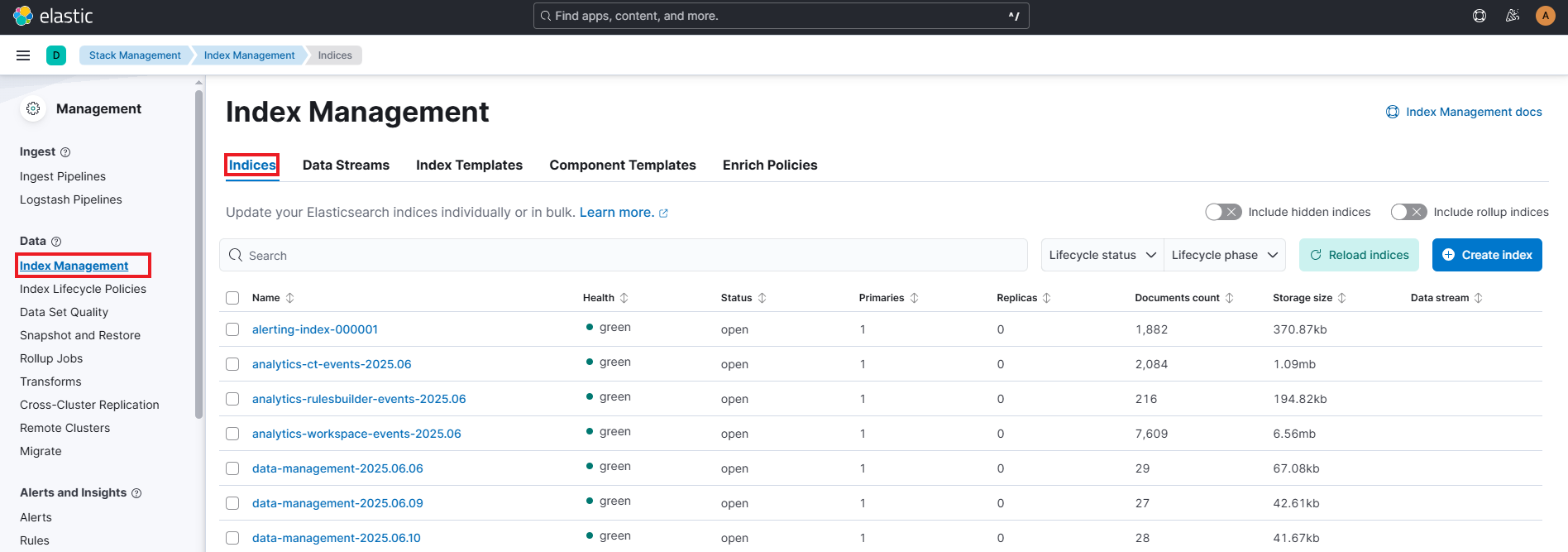
Task: Sort table by Replicas column arrows
Action: click(x=1046, y=298)
